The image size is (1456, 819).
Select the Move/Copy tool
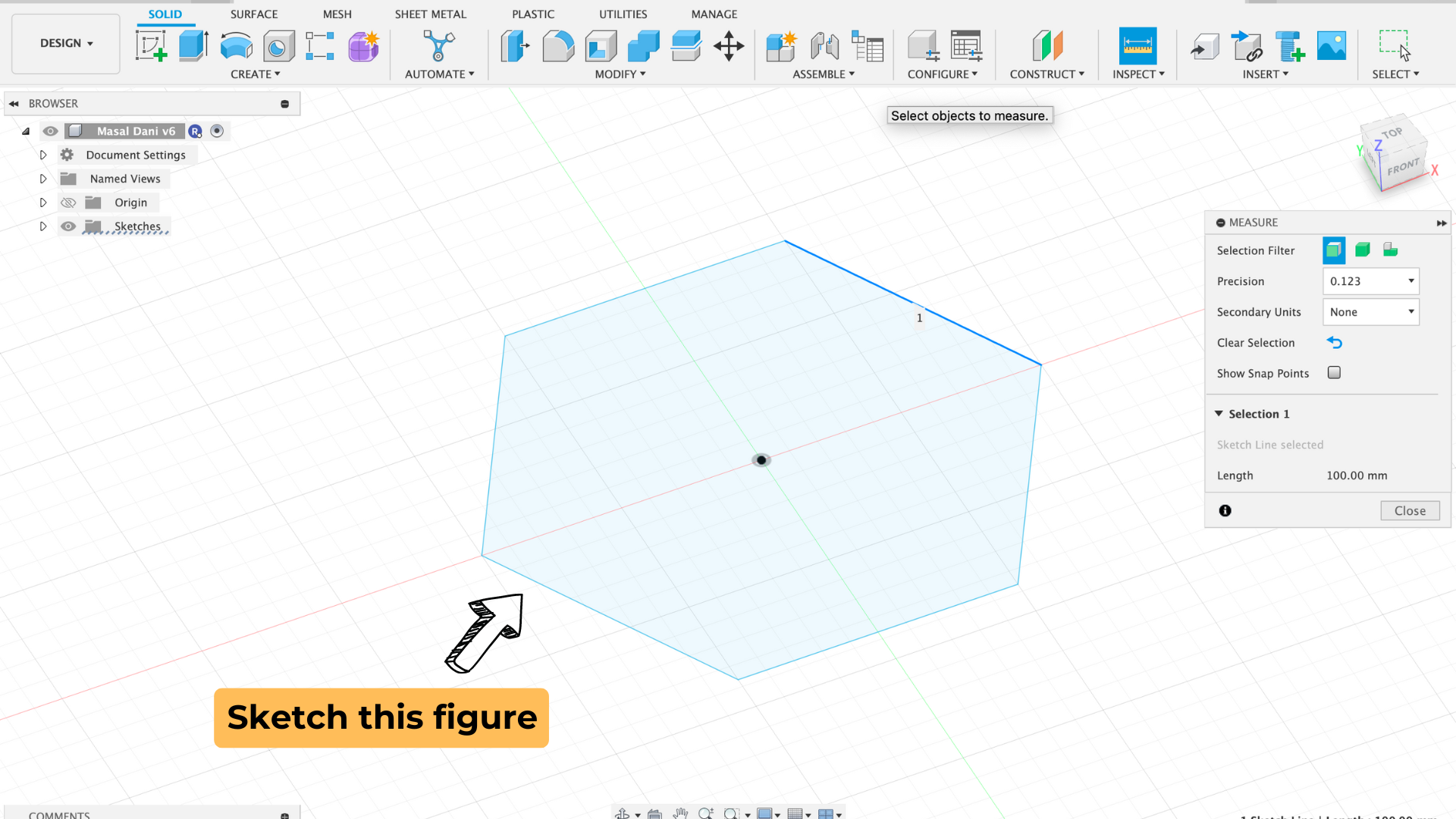[x=729, y=46]
